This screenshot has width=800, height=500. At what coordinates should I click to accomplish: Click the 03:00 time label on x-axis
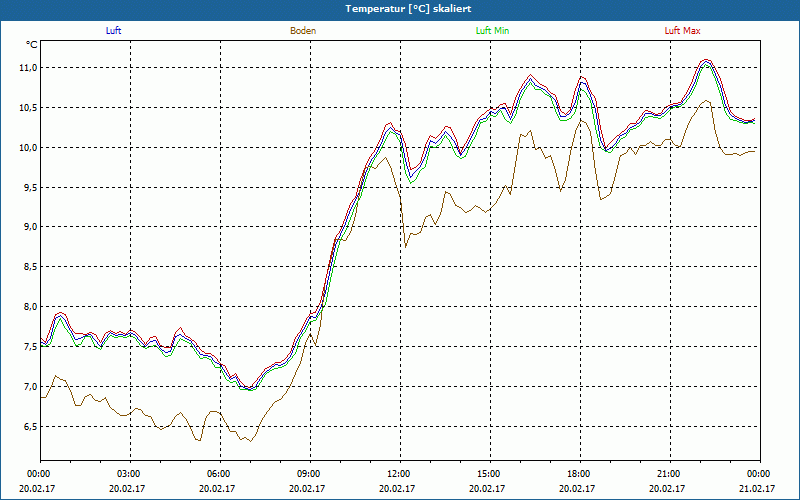coord(130,474)
